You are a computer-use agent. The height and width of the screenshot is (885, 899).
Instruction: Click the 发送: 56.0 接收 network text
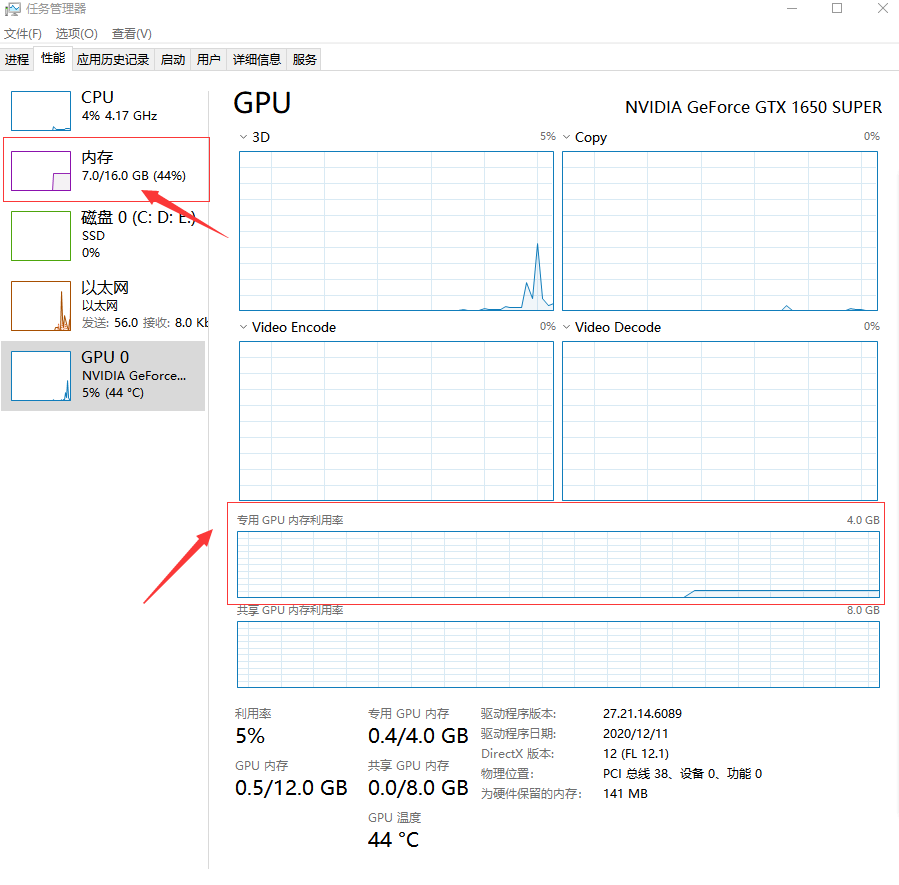[x=145, y=323]
